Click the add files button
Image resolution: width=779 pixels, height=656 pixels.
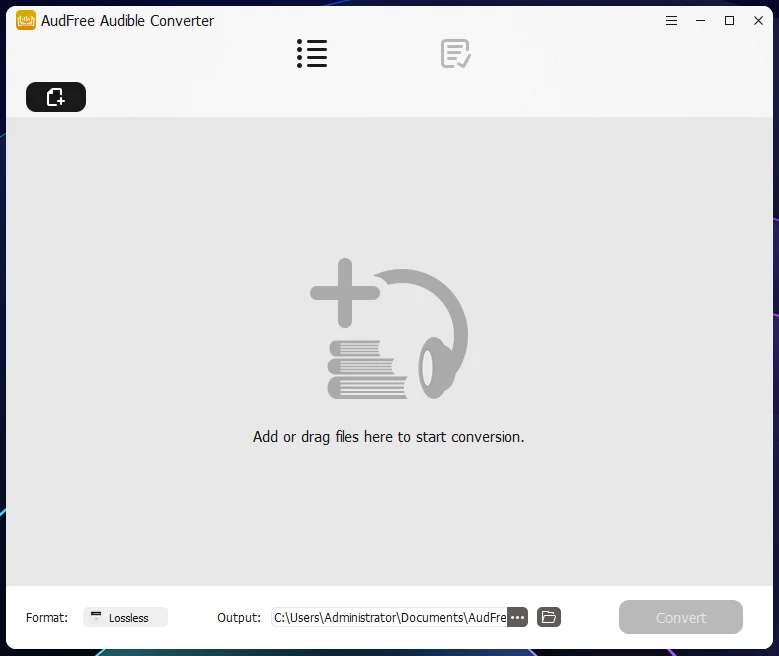point(56,97)
